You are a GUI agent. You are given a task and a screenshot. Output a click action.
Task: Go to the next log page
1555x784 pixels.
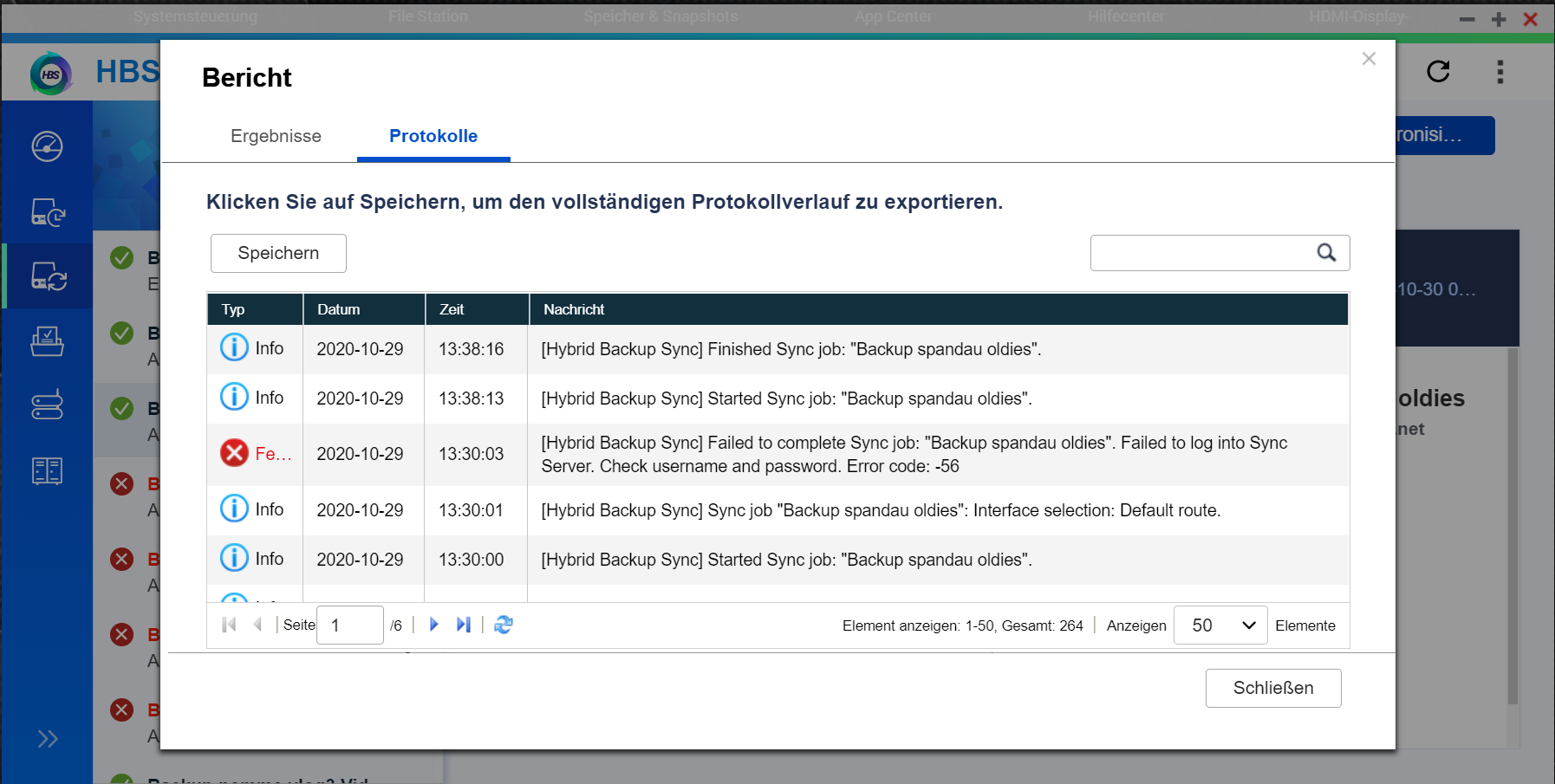(434, 625)
